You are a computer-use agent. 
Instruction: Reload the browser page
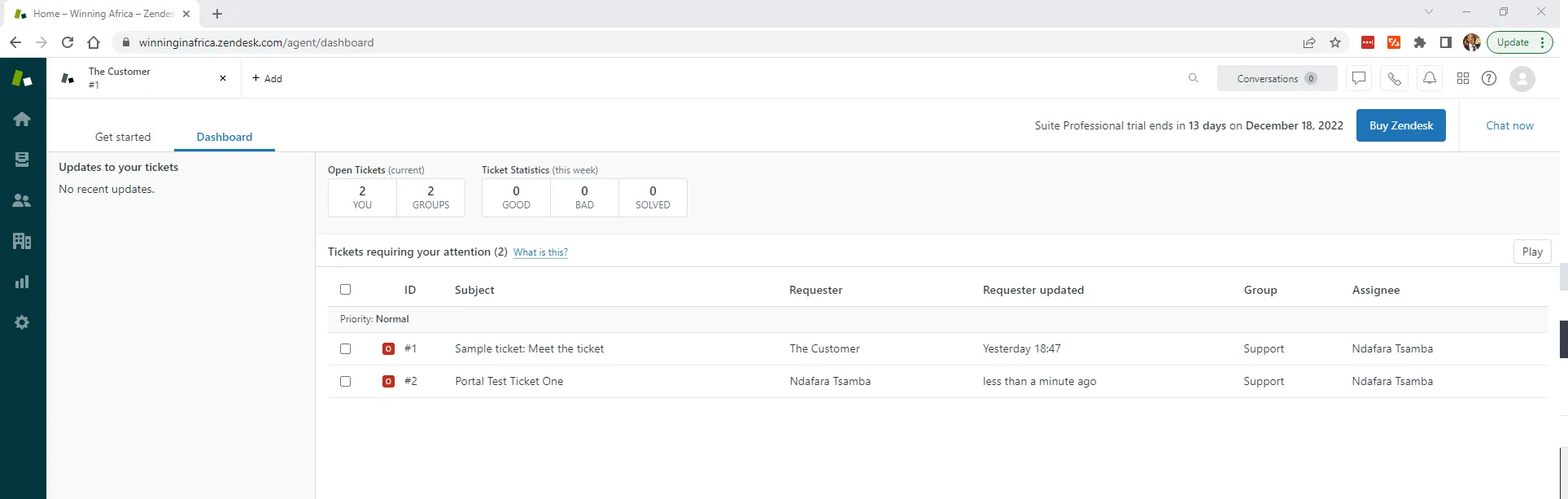(68, 42)
